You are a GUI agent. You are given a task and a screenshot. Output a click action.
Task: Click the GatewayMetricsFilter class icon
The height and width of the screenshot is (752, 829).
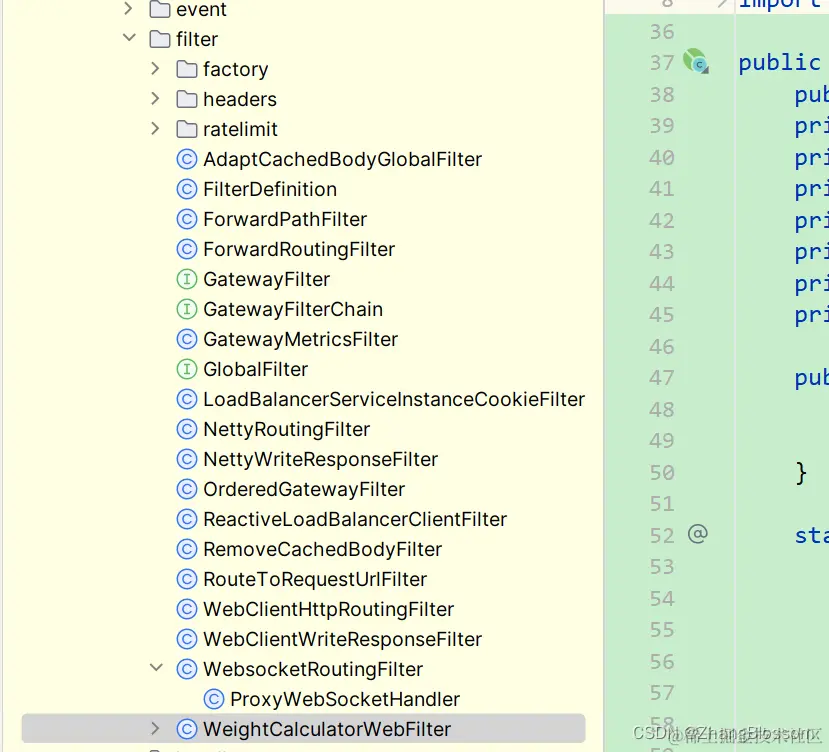(187, 339)
